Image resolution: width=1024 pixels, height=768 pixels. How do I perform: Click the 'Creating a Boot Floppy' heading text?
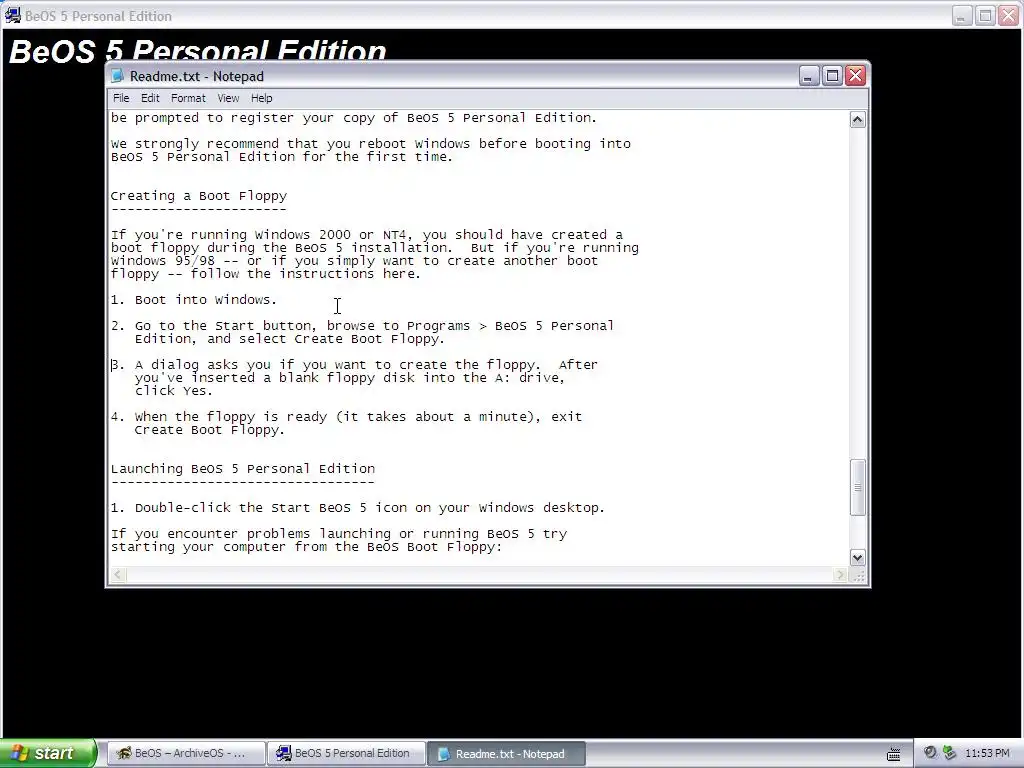click(x=199, y=196)
